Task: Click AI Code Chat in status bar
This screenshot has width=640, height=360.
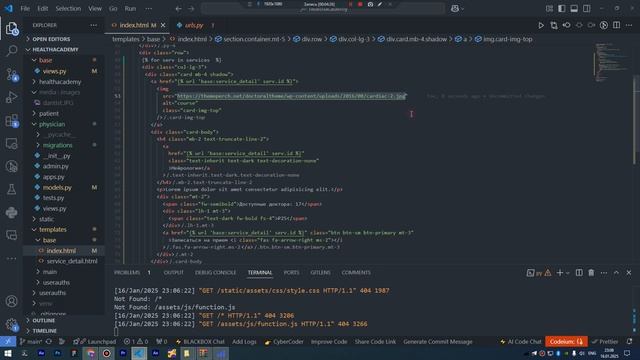Action: point(520,342)
